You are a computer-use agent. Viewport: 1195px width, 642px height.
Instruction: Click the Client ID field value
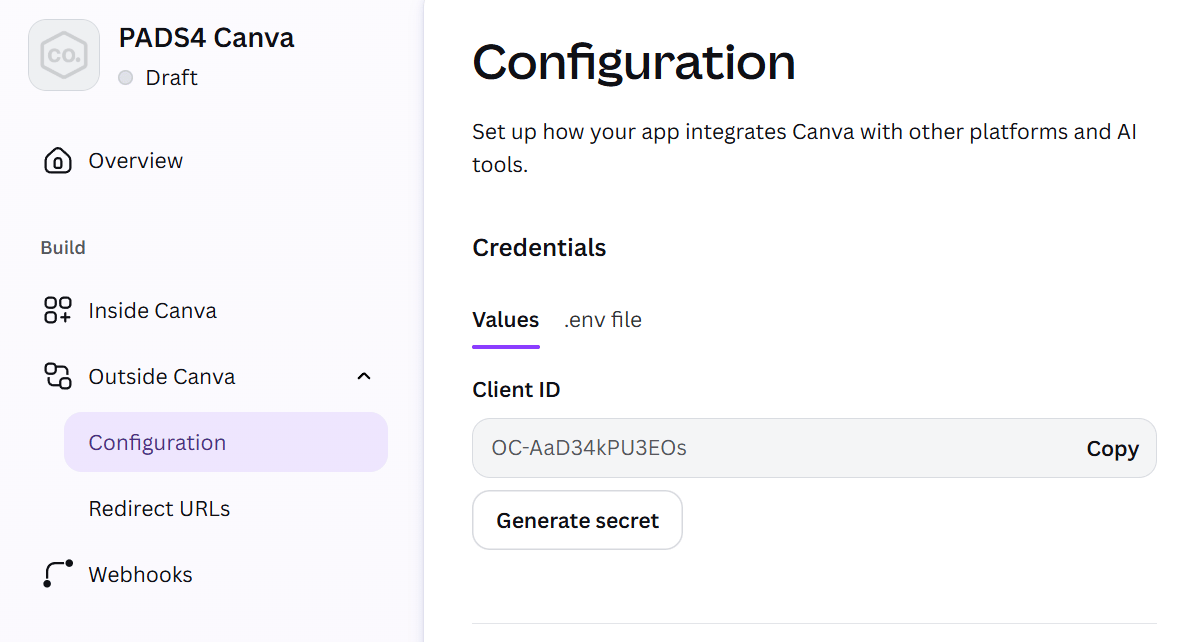tap(588, 448)
